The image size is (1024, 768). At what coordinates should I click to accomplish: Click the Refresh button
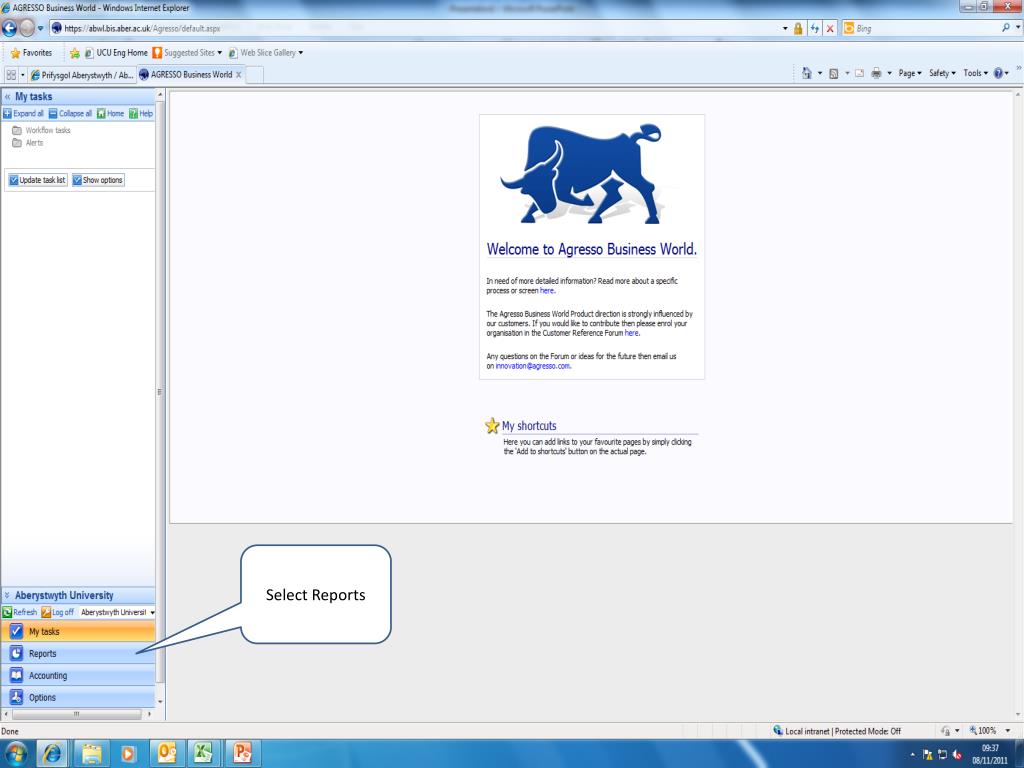tap(20, 612)
